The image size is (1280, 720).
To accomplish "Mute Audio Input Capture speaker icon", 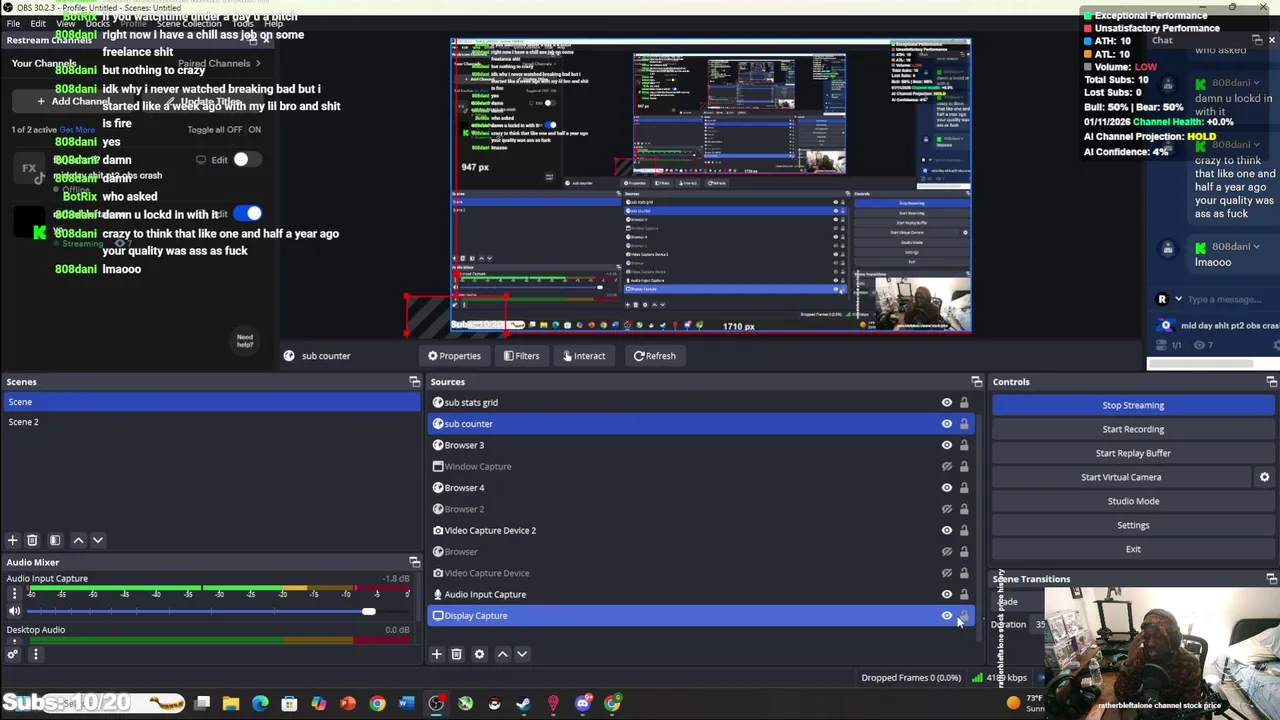I will [14, 611].
